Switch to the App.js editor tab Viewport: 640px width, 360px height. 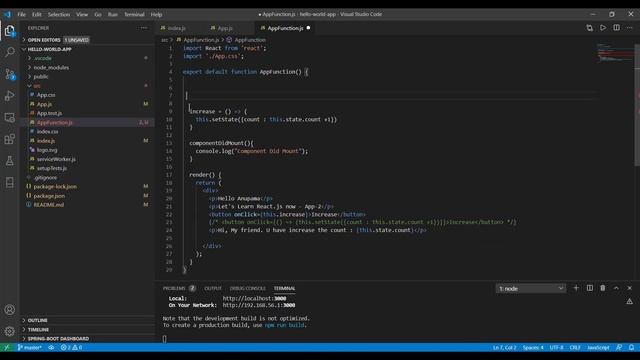pyautogui.click(x=225, y=28)
